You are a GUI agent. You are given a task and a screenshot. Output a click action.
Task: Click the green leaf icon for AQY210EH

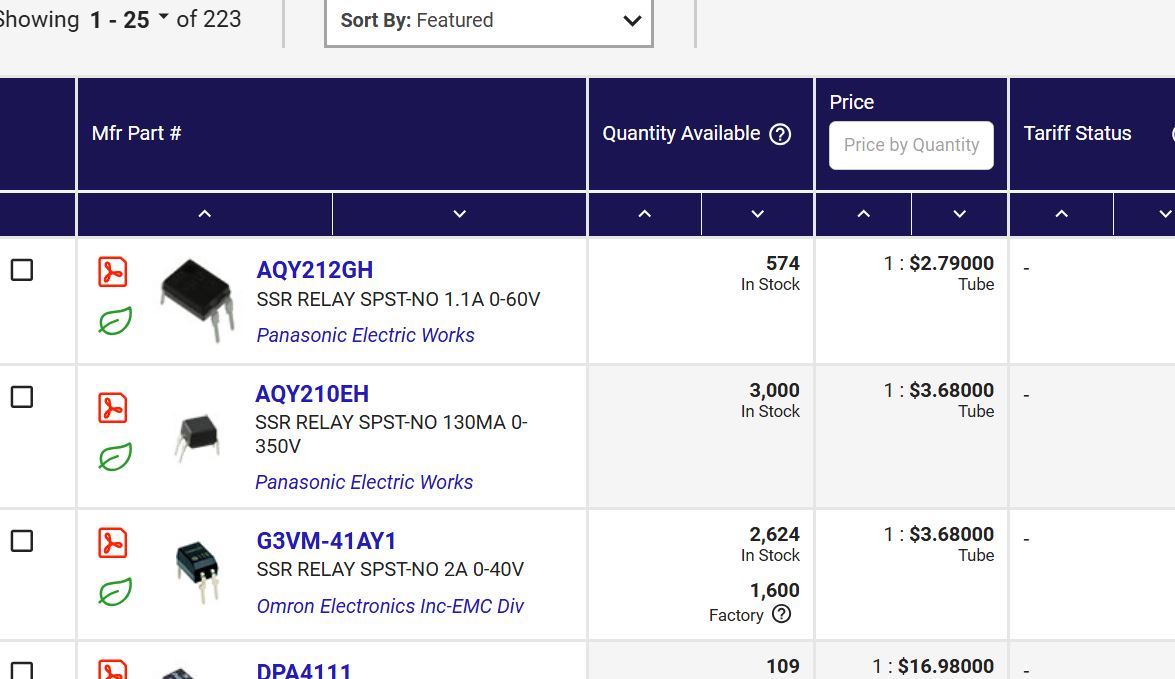tap(115, 457)
